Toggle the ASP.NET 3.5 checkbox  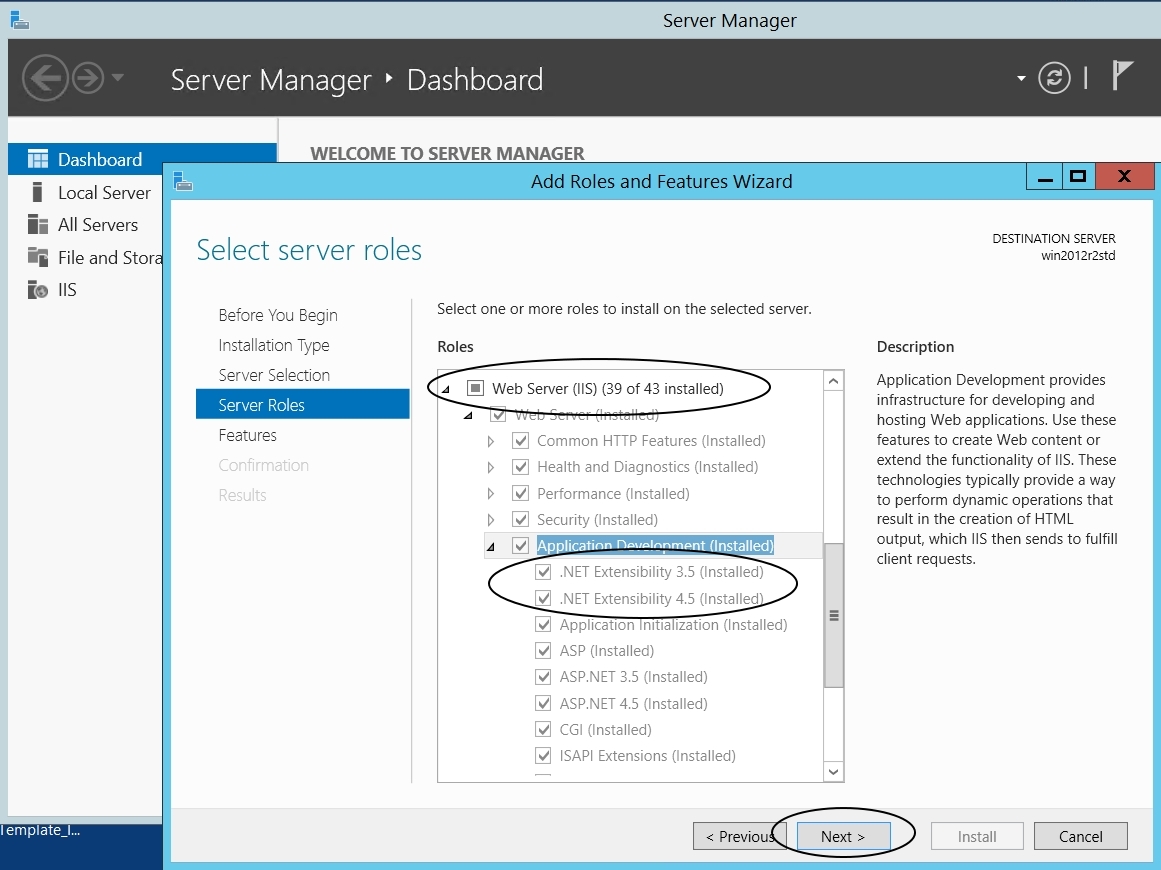pyautogui.click(x=543, y=677)
